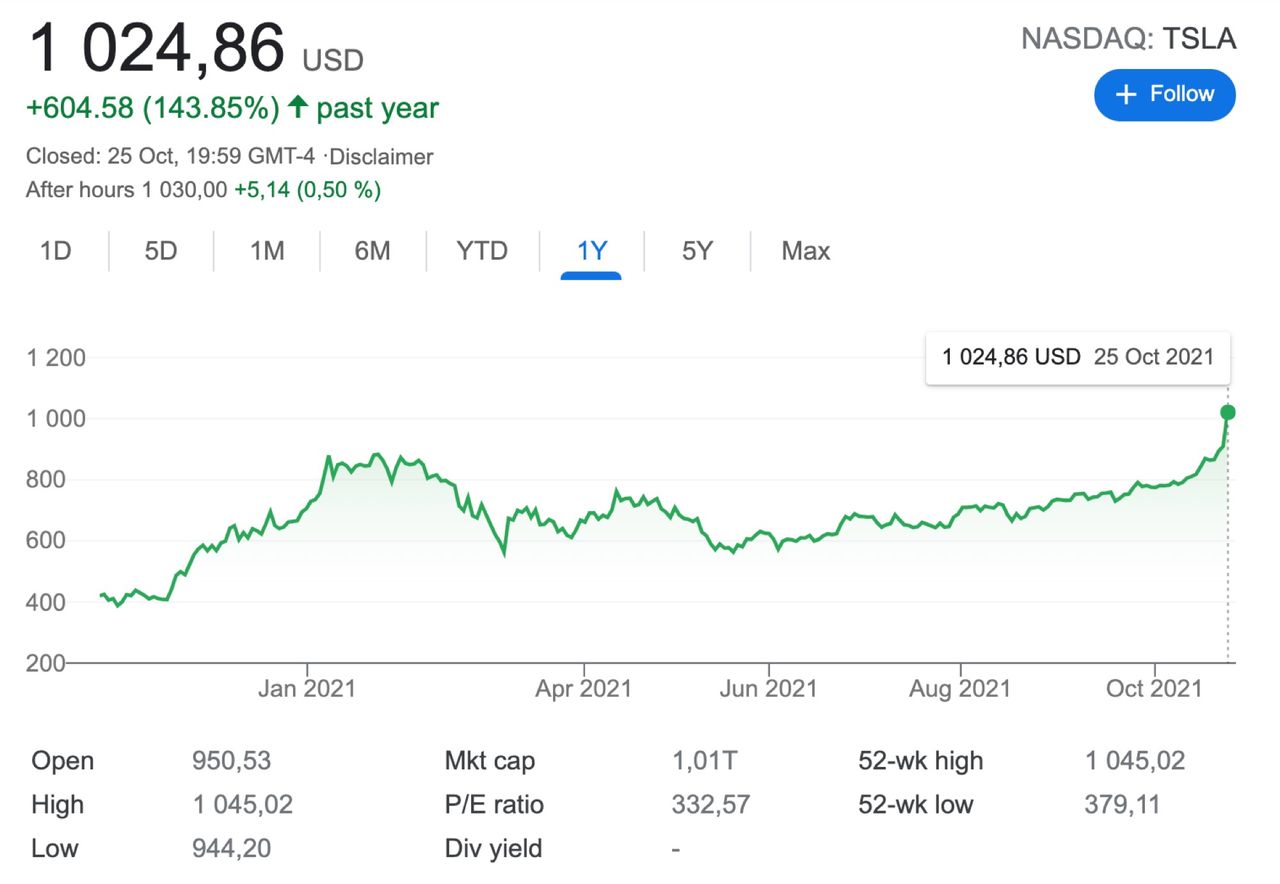This screenshot has height=884, width=1280.
Task: Click the 1 200 y-axis label
Action: (56, 357)
